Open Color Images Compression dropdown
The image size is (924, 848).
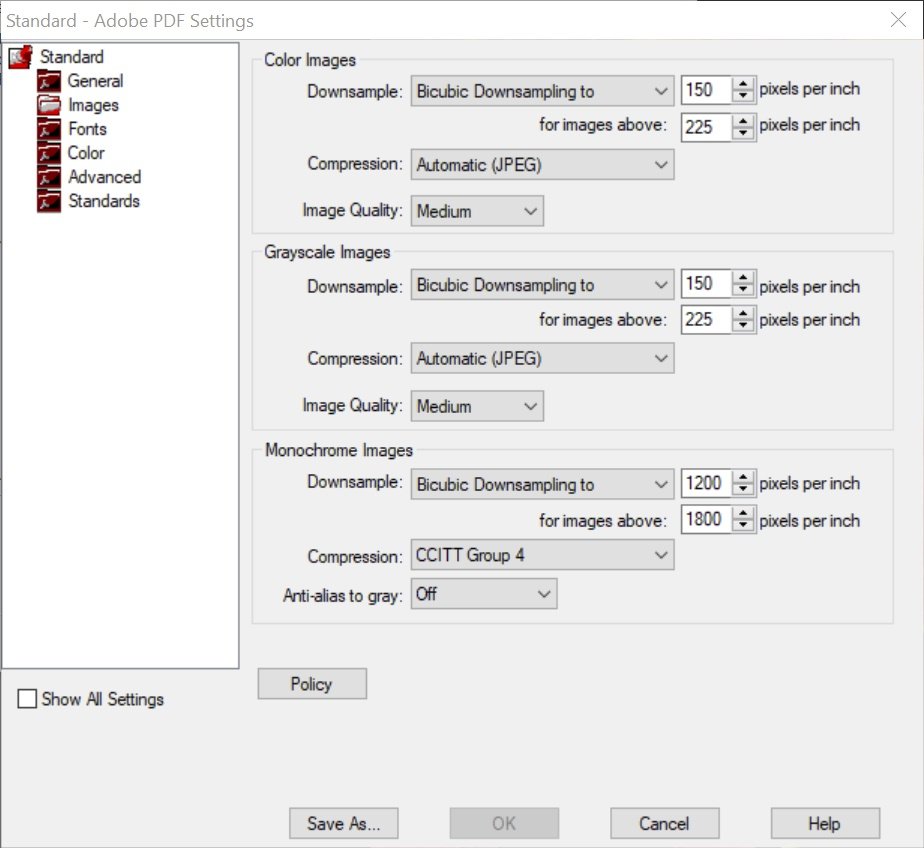pos(542,164)
